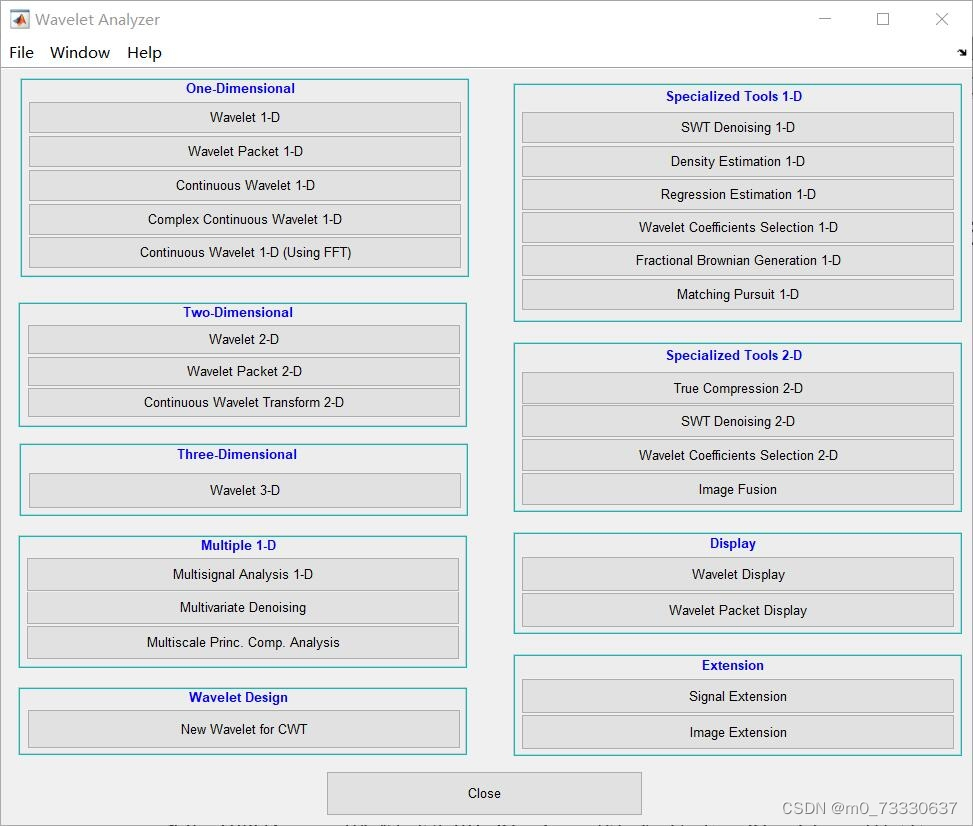Image resolution: width=973 pixels, height=826 pixels.
Task: Open Wavelet Packet Display
Action: (738, 610)
